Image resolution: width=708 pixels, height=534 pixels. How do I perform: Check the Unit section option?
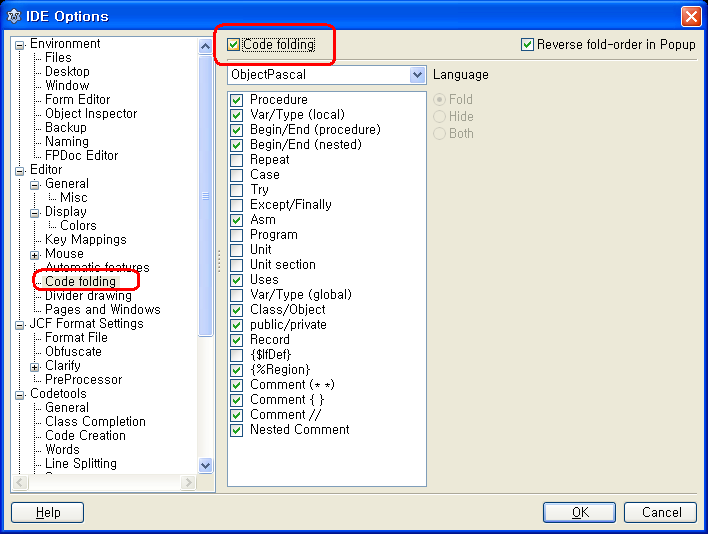click(x=236, y=265)
